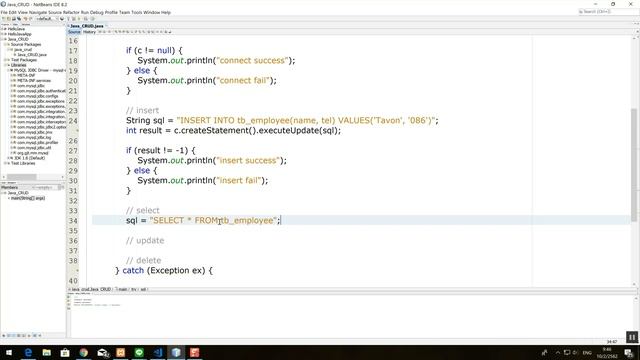Click pause button at bottom right

click(x=632, y=337)
